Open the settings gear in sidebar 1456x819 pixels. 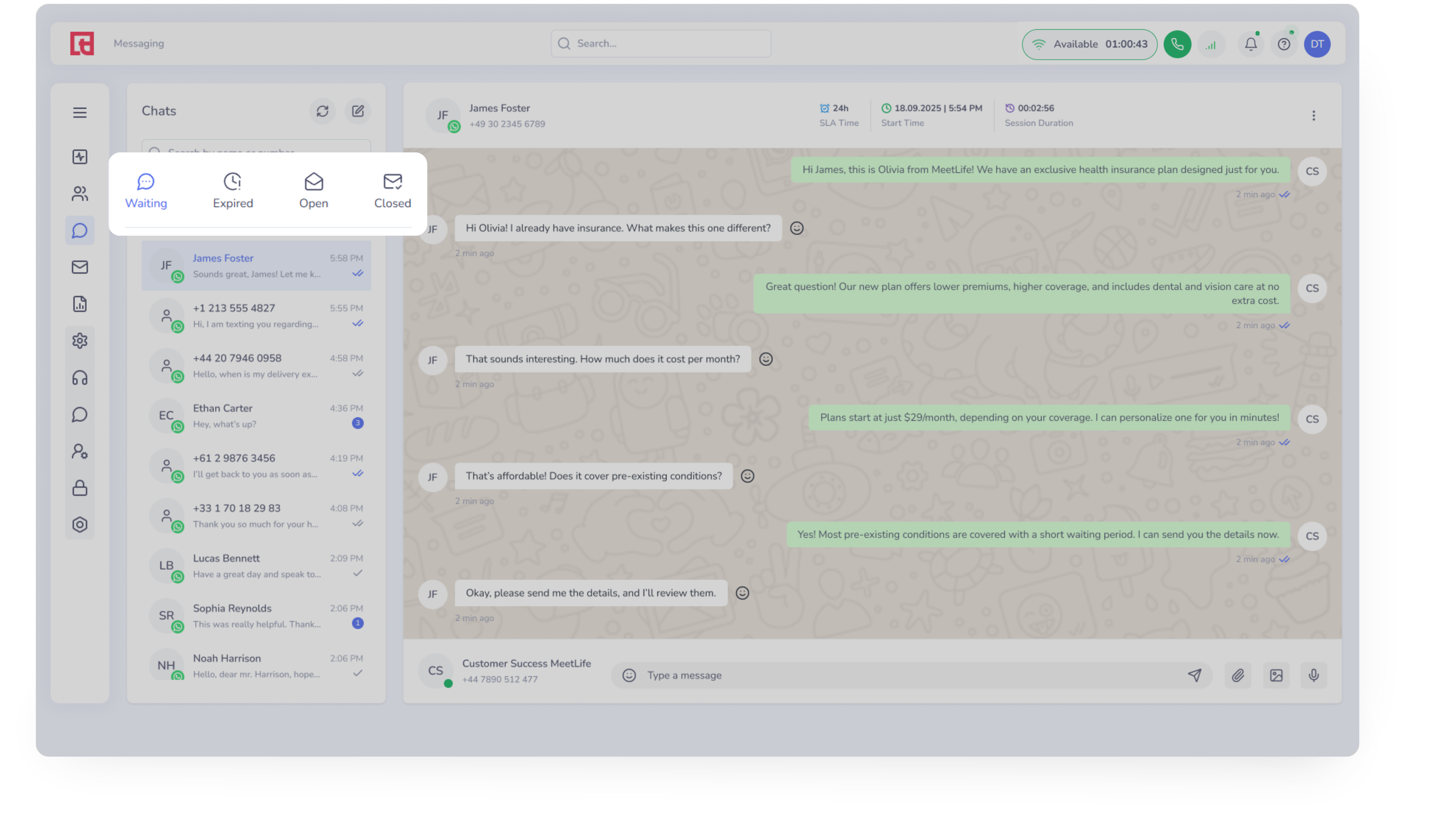coord(80,341)
